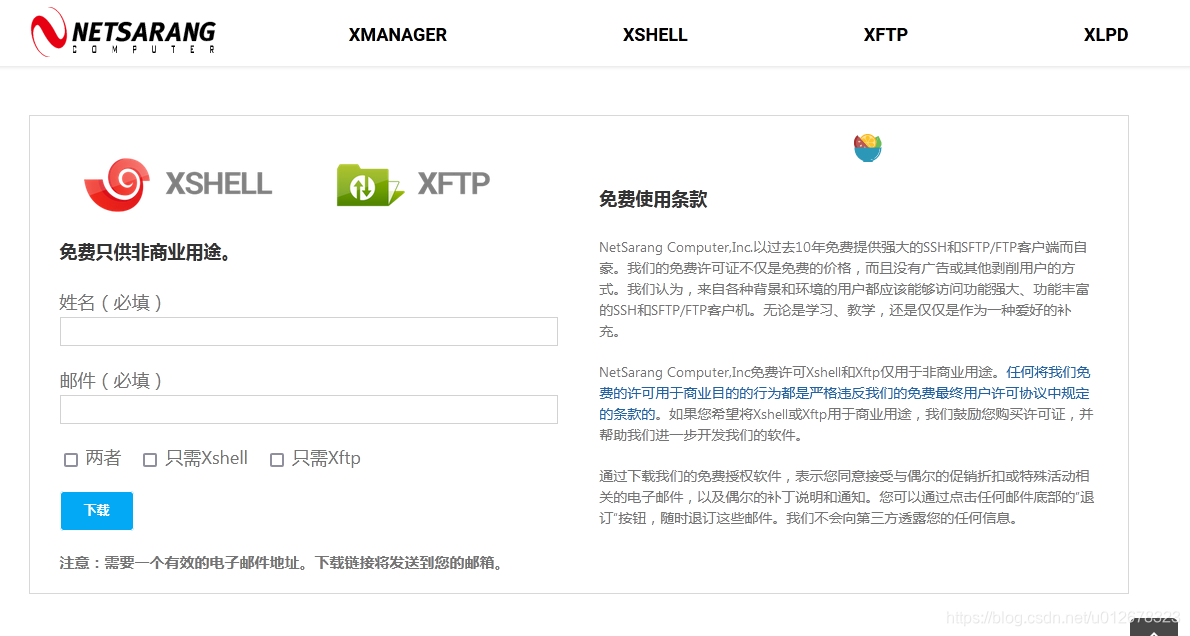
Task: Enable the 只需Xshell option
Action: 150,459
